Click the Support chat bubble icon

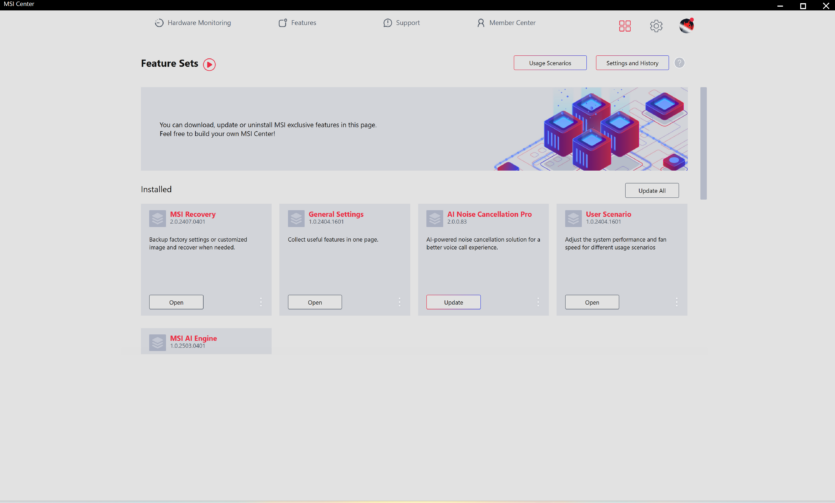[x=387, y=23]
